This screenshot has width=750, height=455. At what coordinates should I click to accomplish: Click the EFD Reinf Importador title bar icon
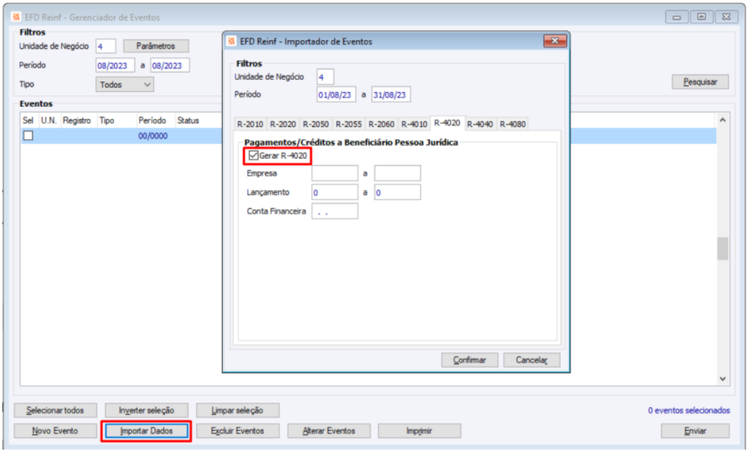[x=232, y=41]
